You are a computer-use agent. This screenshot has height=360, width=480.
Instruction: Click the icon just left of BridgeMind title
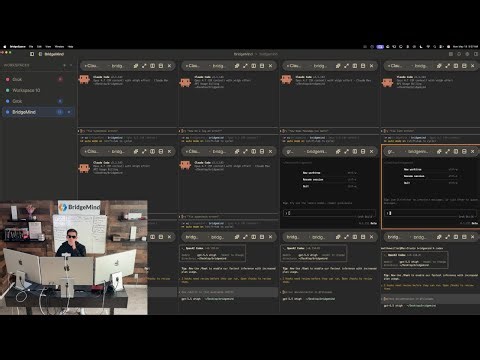[40, 54]
